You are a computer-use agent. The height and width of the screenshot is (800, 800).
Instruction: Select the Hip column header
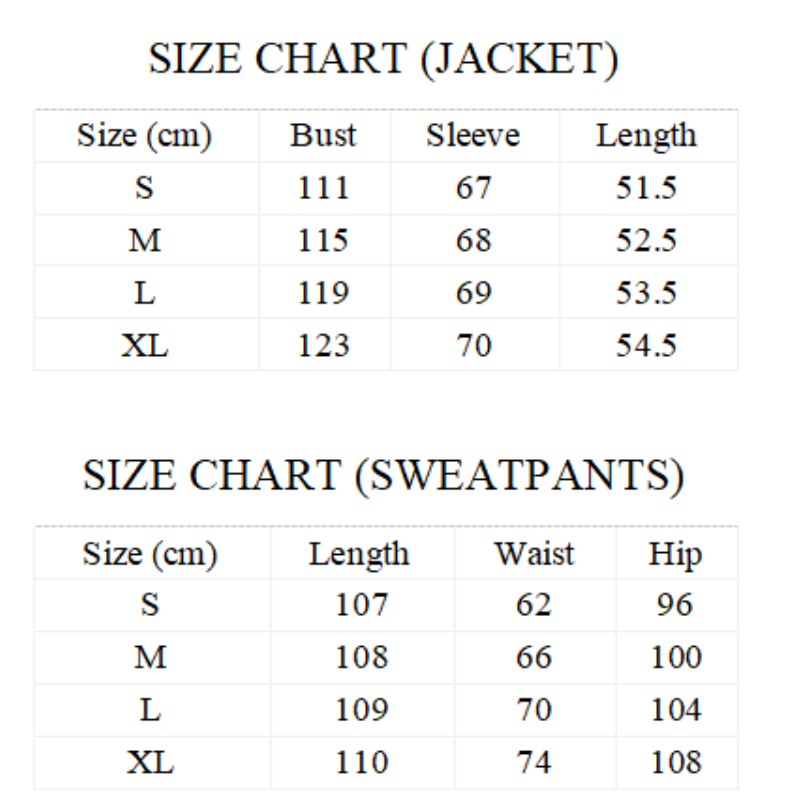coord(675,553)
